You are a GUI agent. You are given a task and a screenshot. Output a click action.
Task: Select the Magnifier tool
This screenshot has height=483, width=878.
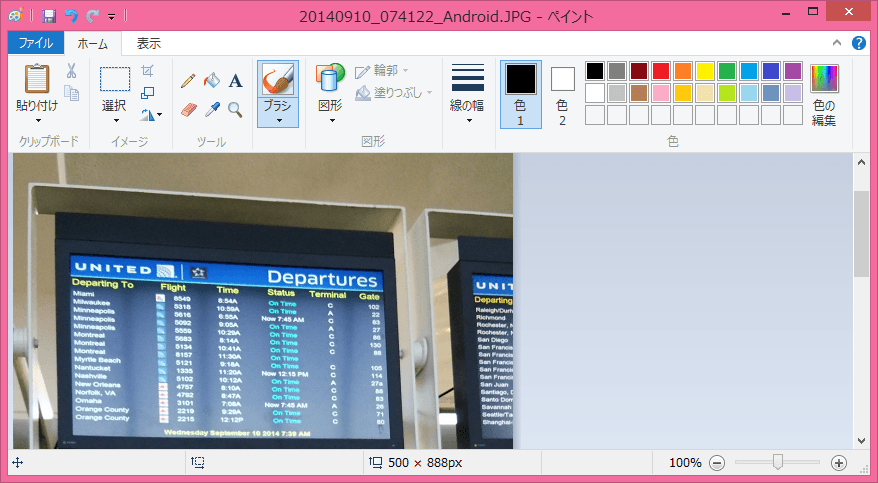pyautogui.click(x=235, y=110)
